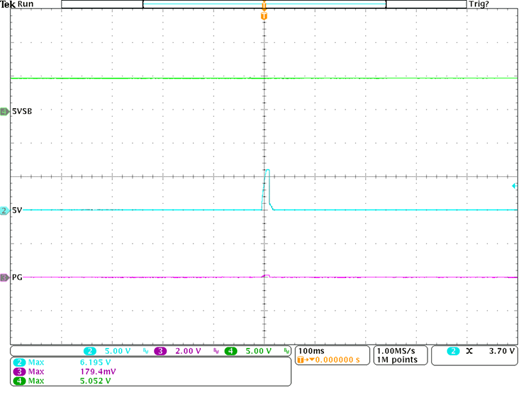The width and height of the screenshot is (519, 396).
Task: Select the channel 3 PG ground marker
Action: (5, 277)
